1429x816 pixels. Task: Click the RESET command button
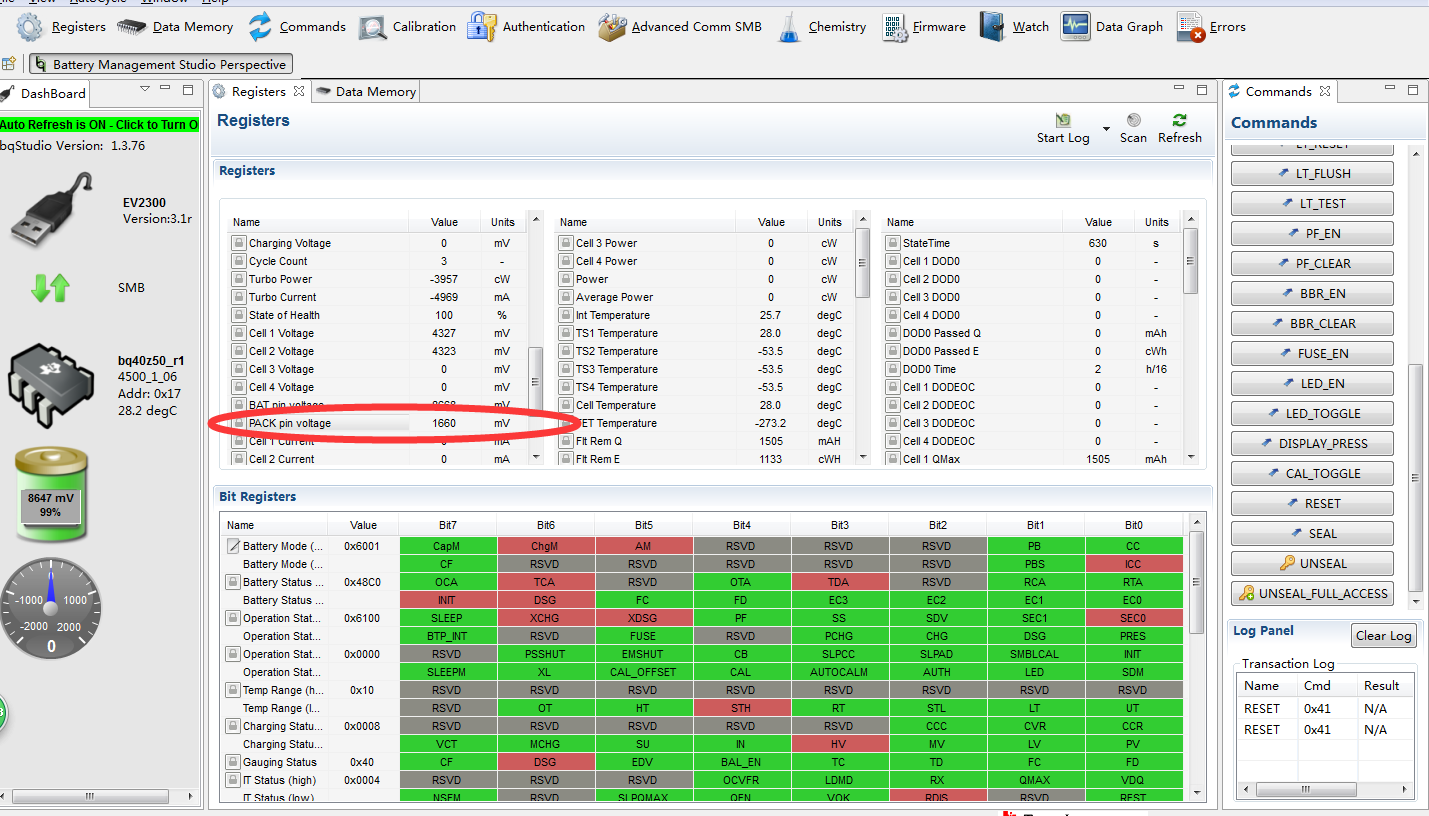(1312, 504)
